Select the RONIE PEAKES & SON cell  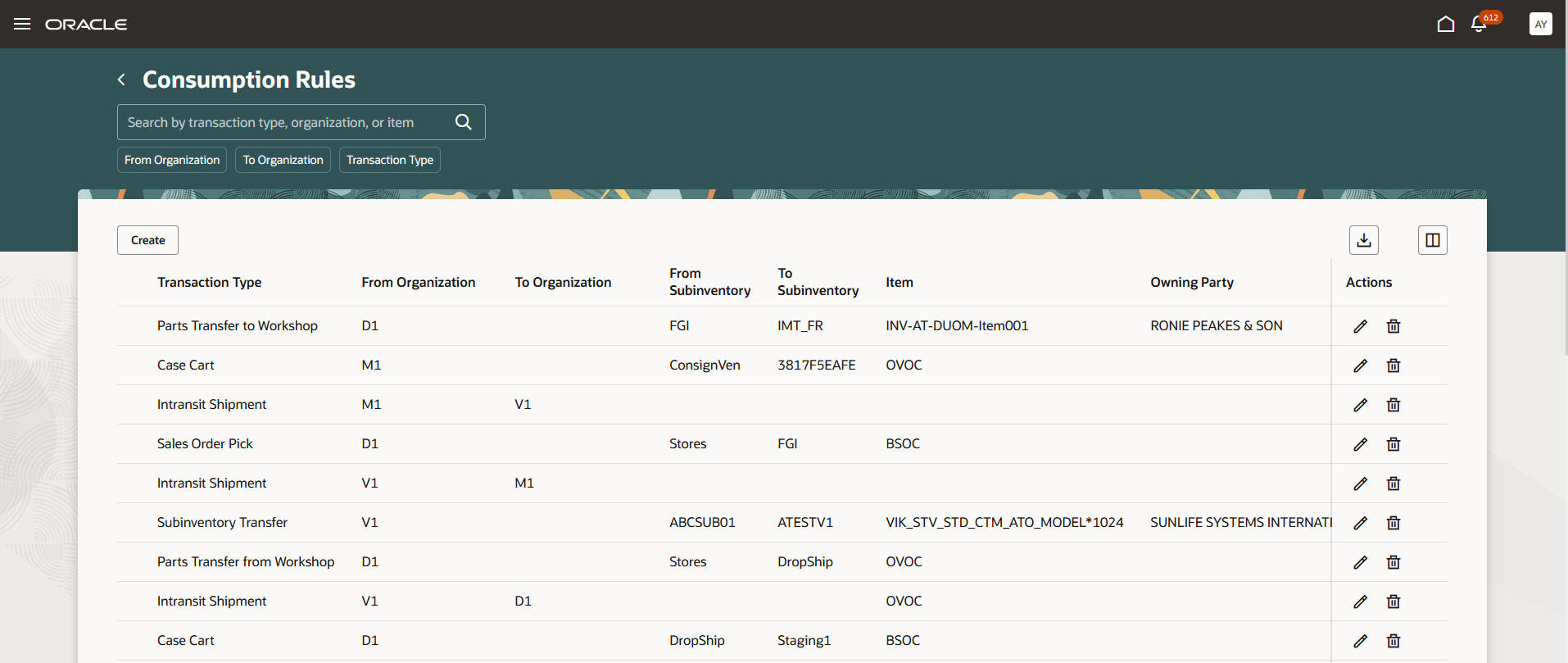click(x=1217, y=325)
